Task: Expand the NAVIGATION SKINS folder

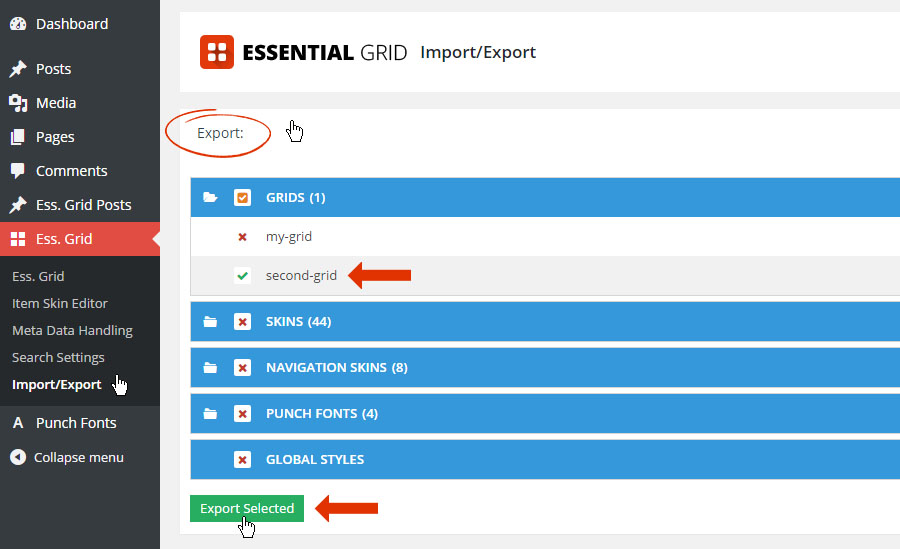Action: click(210, 368)
